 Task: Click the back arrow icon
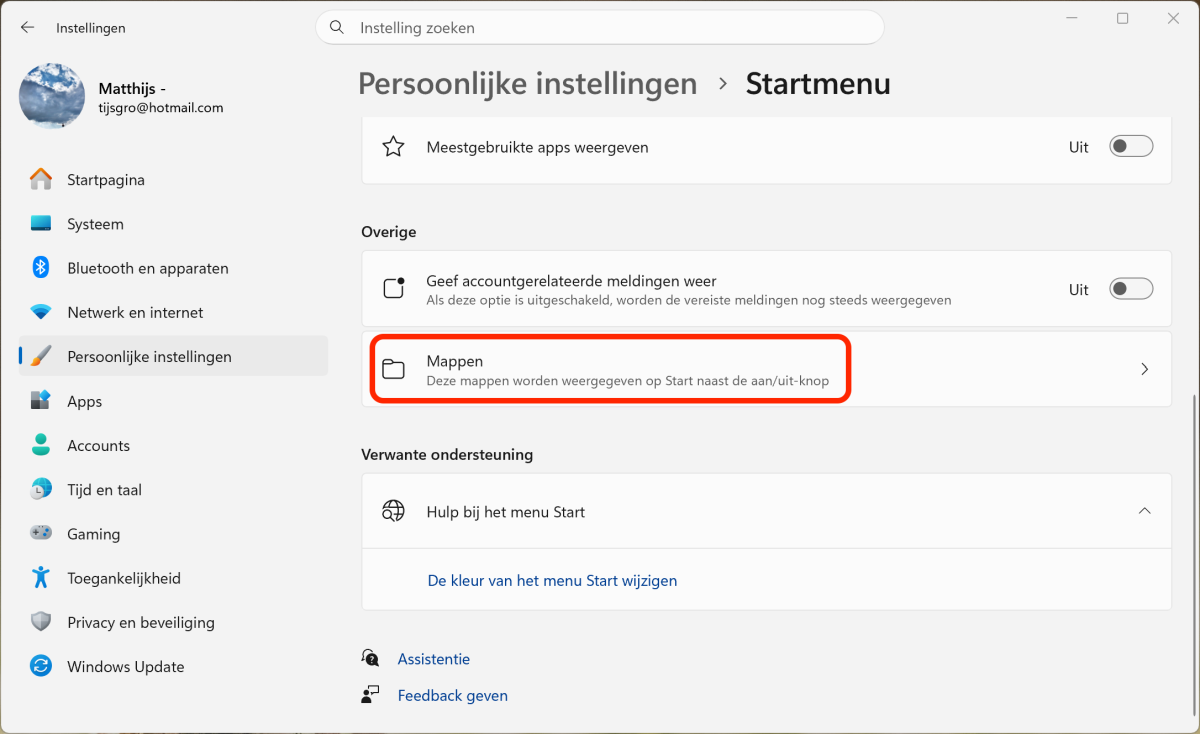[x=28, y=28]
